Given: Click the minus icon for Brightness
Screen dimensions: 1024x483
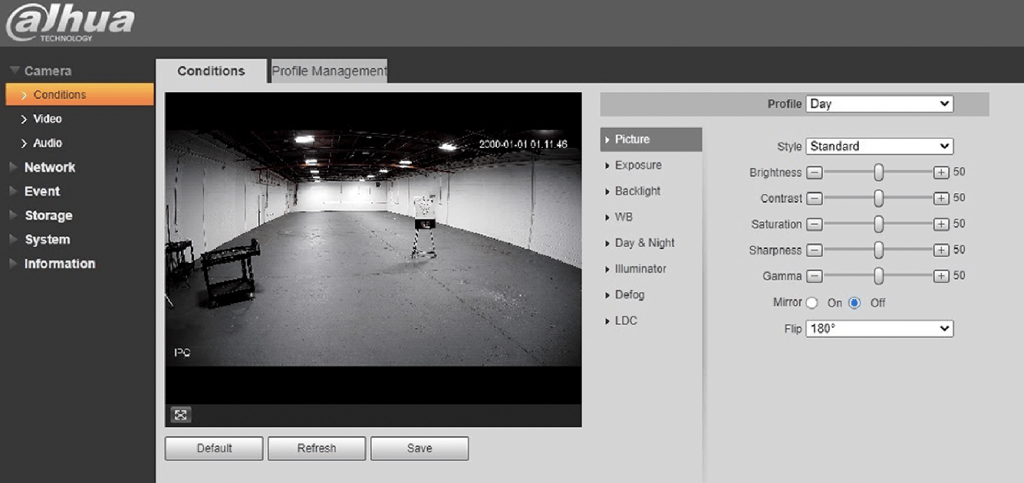Looking at the screenshot, I should (x=814, y=172).
